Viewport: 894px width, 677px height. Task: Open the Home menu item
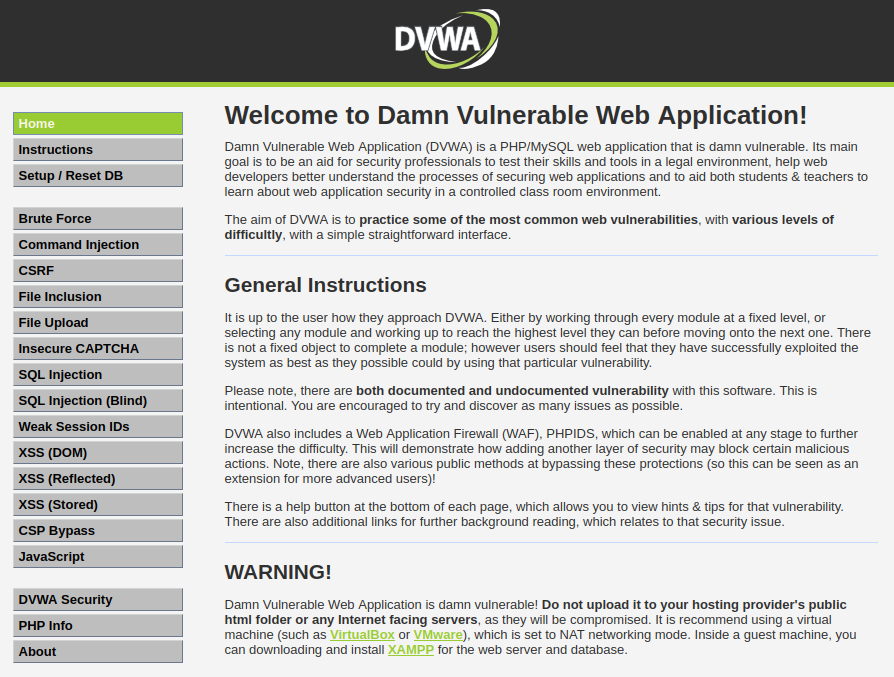[x=98, y=123]
